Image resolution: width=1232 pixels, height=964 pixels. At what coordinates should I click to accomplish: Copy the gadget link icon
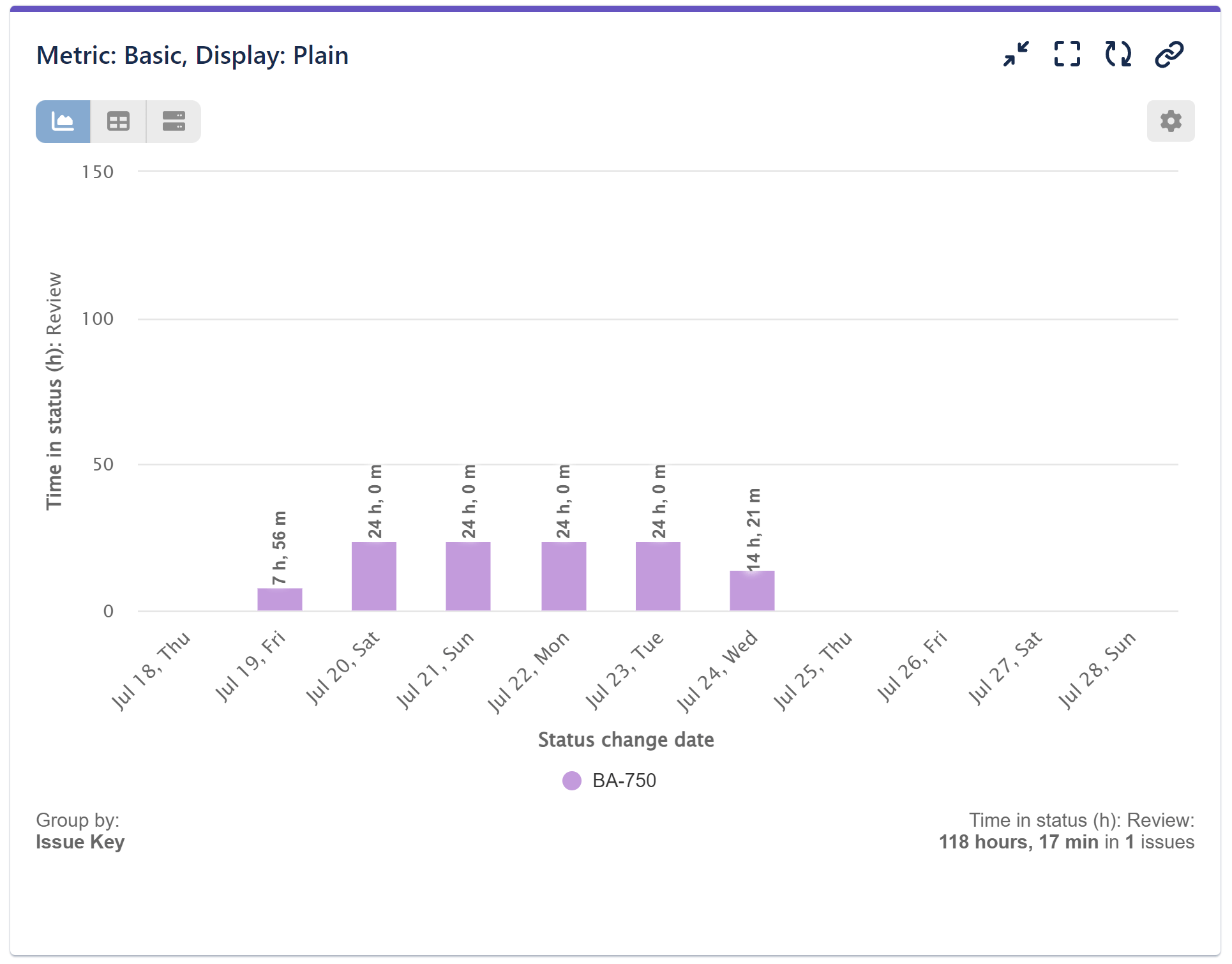pos(1169,54)
